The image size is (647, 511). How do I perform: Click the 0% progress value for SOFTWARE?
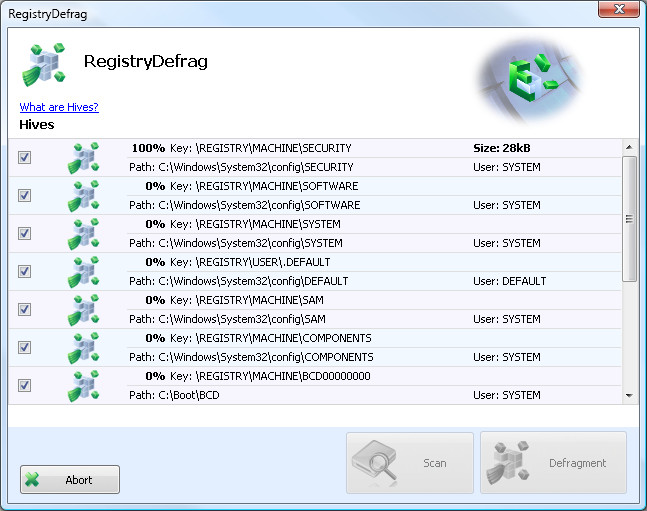pos(155,186)
